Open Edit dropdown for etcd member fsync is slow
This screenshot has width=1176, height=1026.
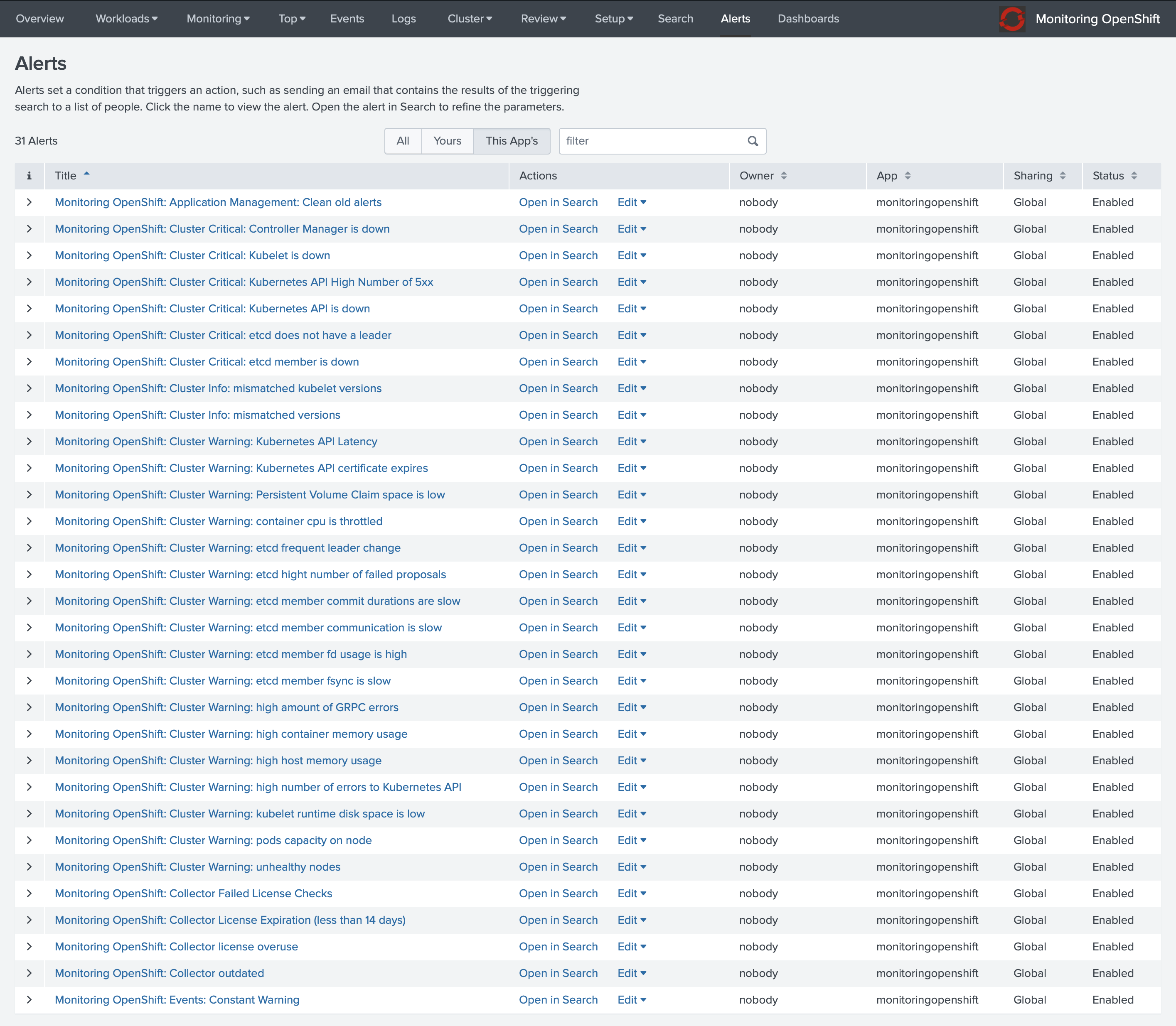point(632,681)
